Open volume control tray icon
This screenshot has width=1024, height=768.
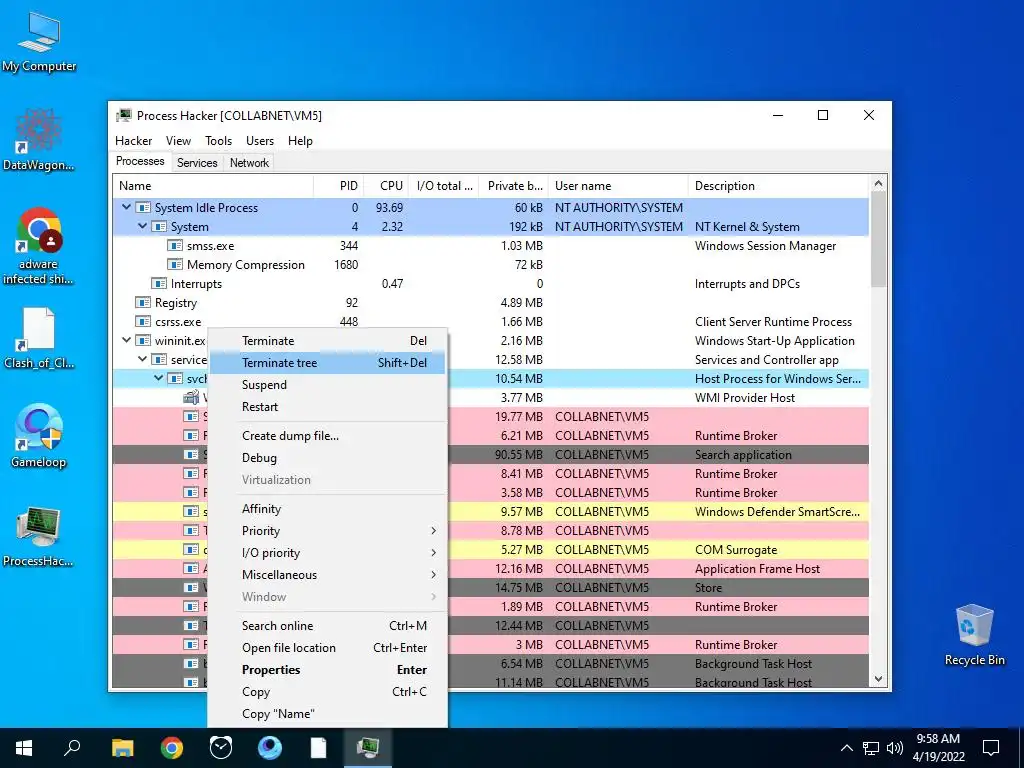[895, 748]
